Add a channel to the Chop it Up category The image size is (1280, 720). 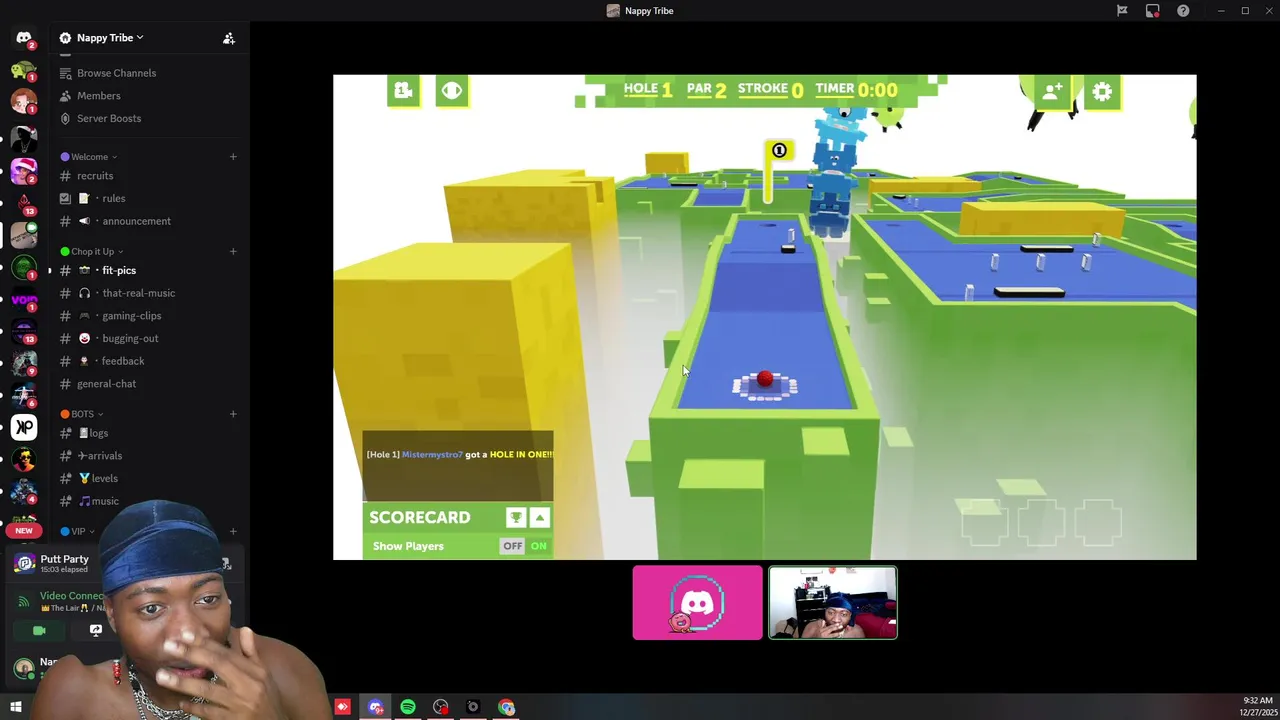click(233, 252)
